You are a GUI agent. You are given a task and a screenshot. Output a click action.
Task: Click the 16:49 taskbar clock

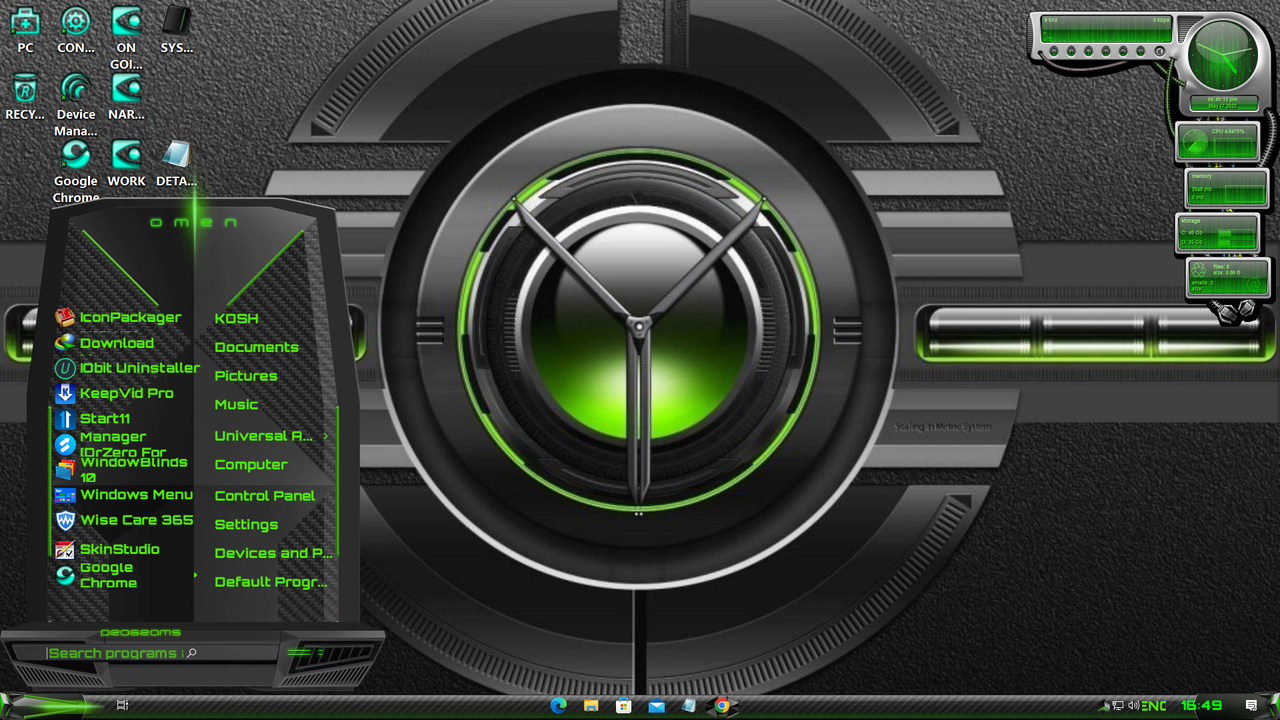[1201, 706]
